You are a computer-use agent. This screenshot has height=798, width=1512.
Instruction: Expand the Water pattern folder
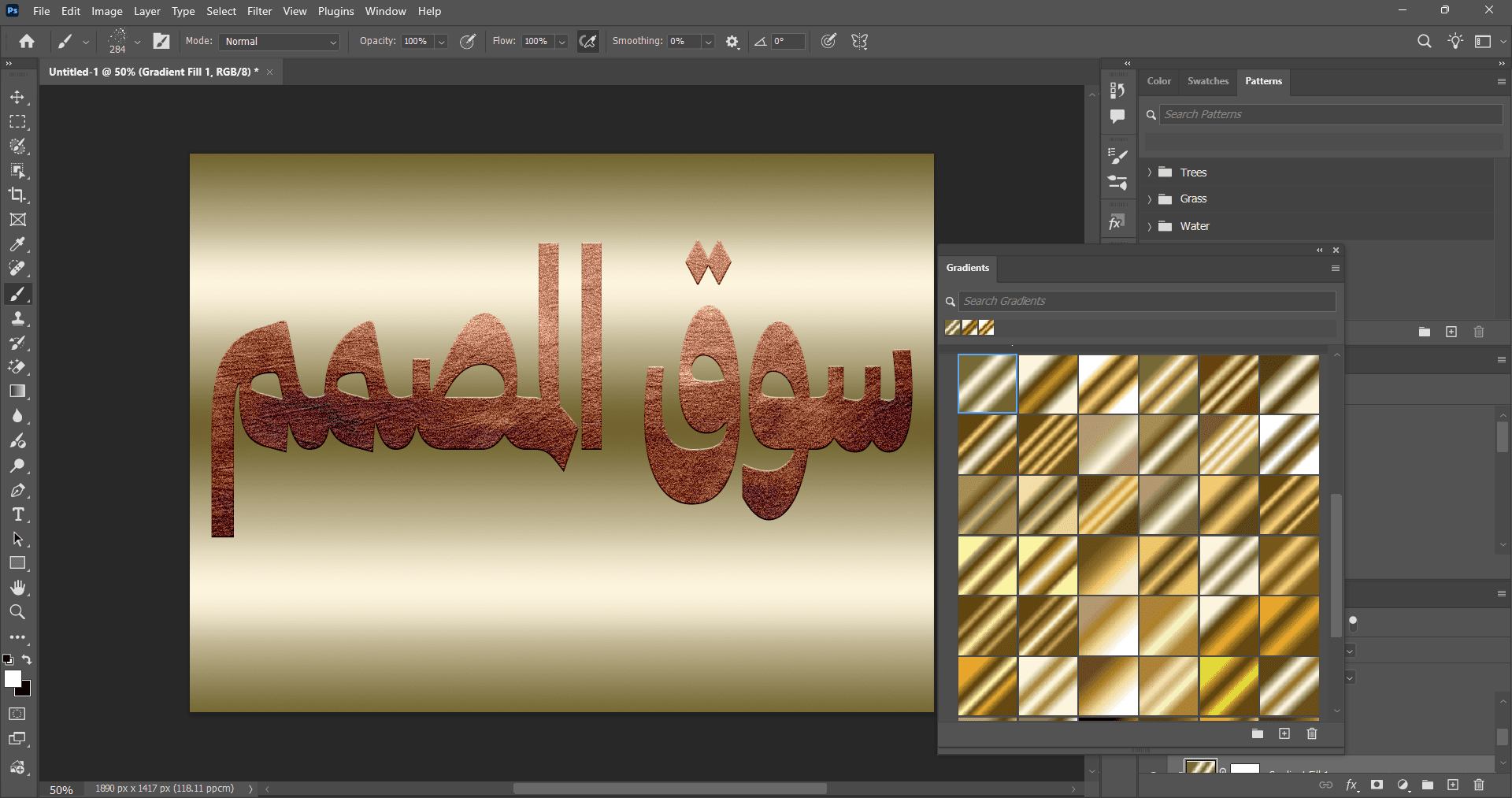pyautogui.click(x=1150, y=226)
